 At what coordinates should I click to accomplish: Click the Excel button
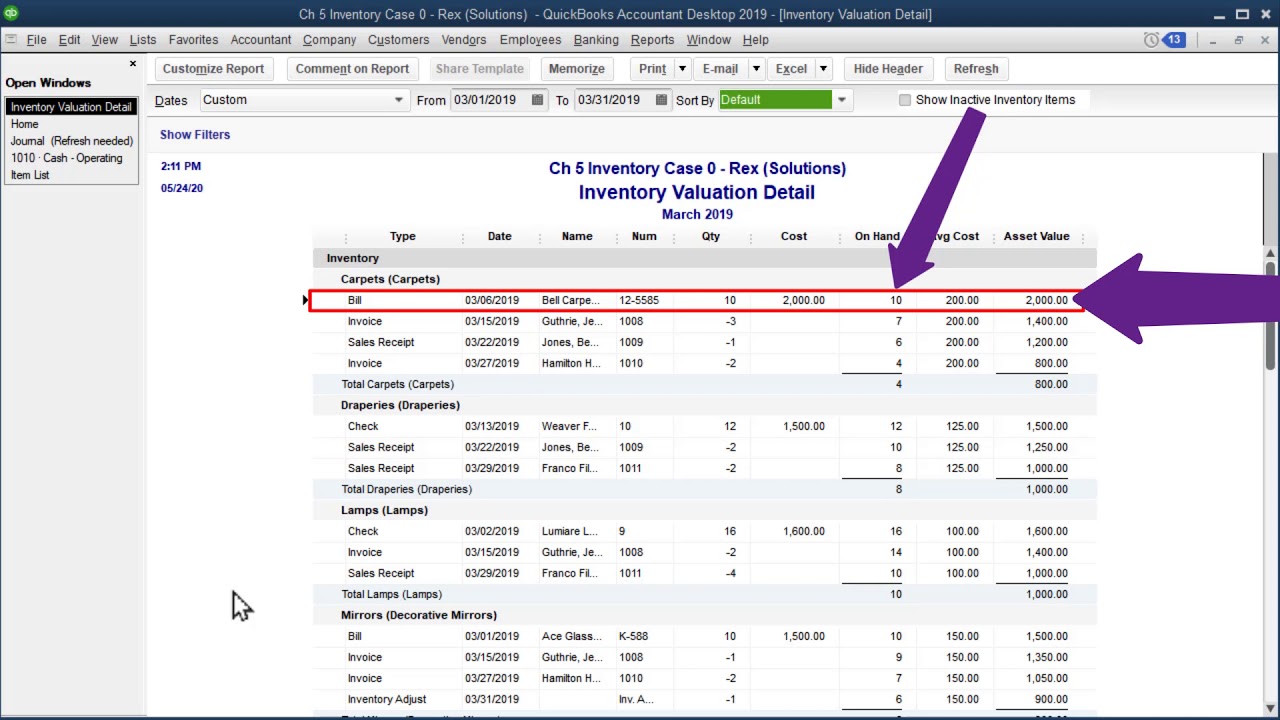pyautogui.click(x=791, y=69)
